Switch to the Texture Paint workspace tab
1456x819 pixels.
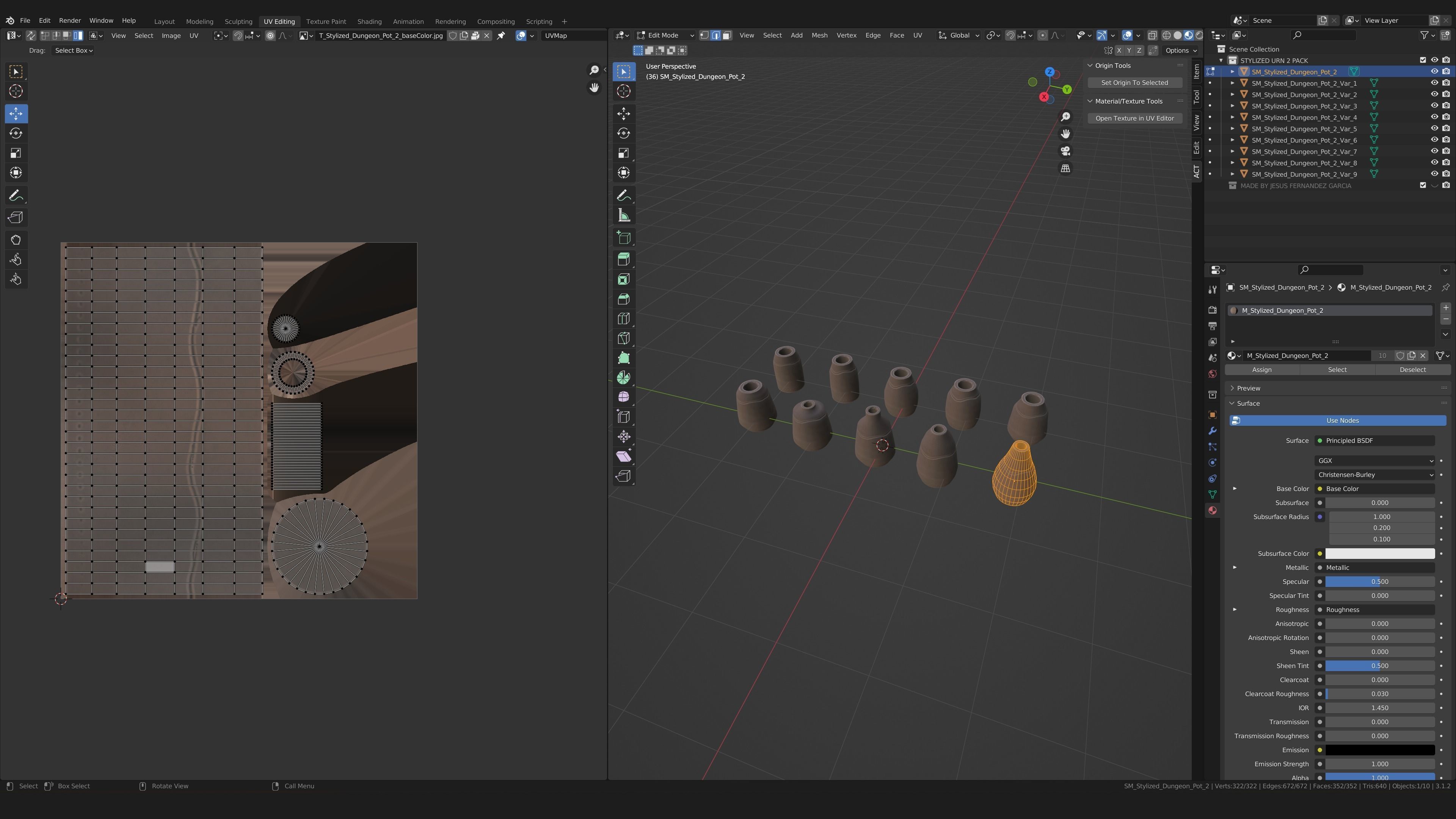pos(326,22)
